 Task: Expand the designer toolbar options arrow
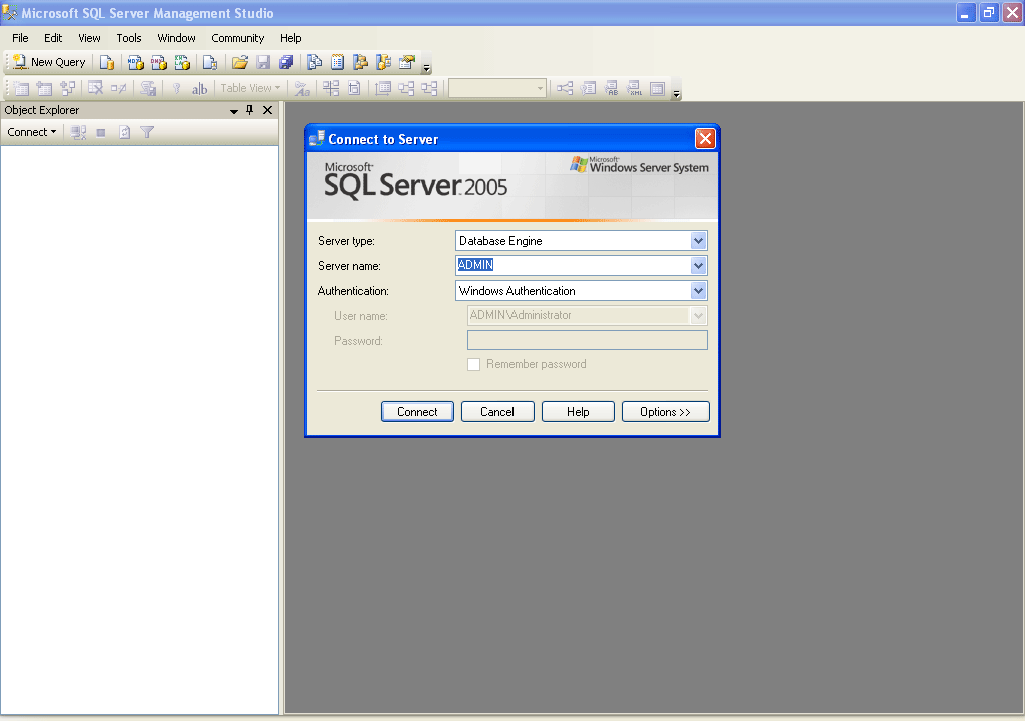[x=677, y=93]
